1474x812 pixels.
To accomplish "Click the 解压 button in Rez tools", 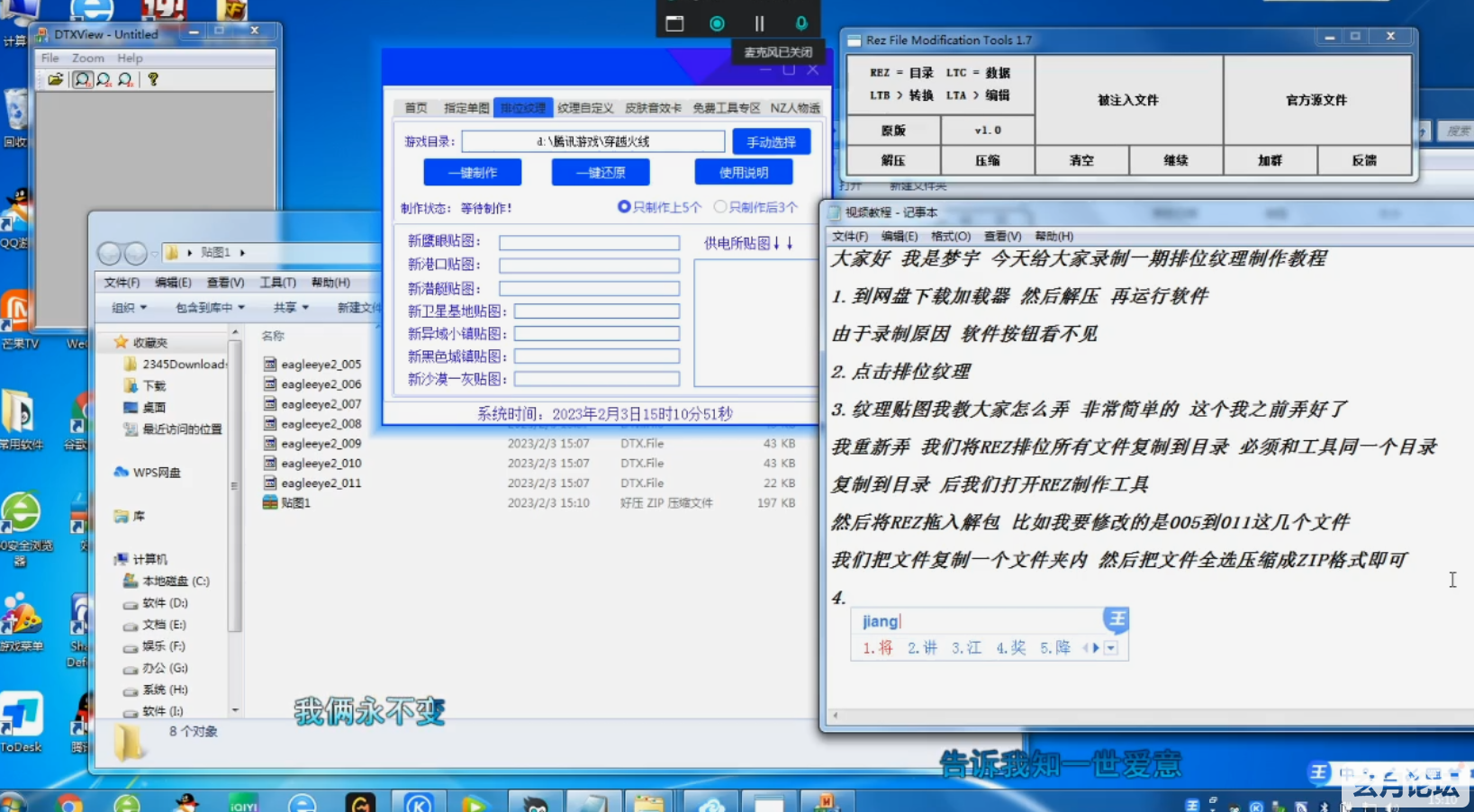I will click(893, 160).
